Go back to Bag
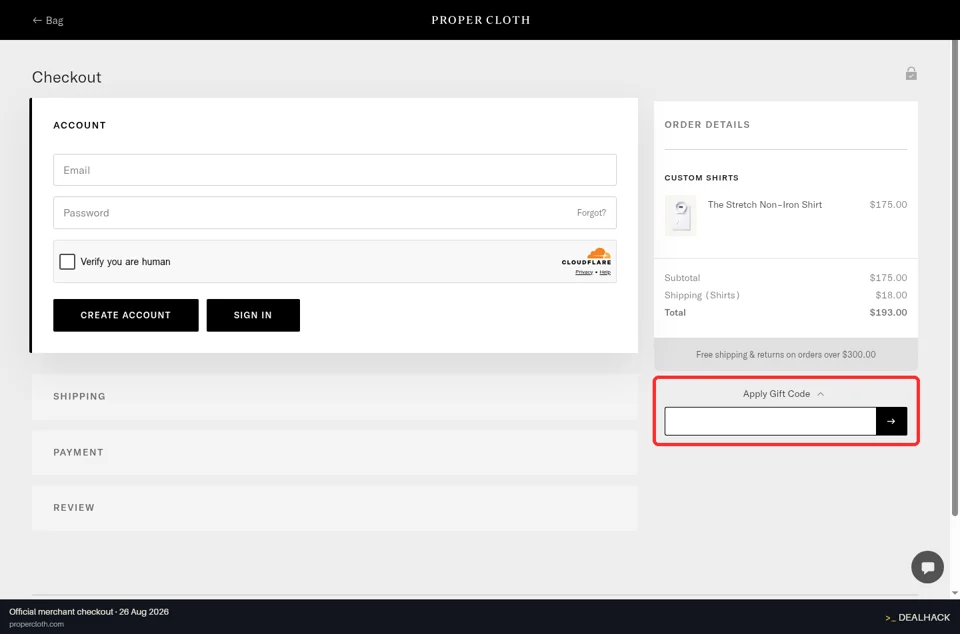 coord(48,20)
